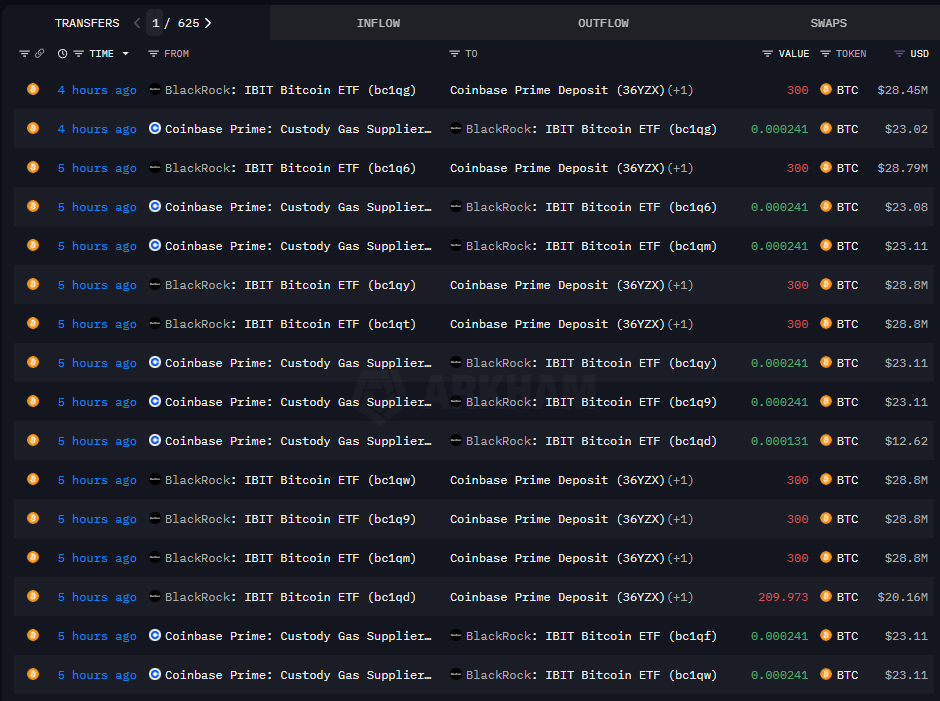Viewport: 940px width, 701px height.
Task: Click Bitcoin chain icon on $12.62 row
Action: [33, 440]
